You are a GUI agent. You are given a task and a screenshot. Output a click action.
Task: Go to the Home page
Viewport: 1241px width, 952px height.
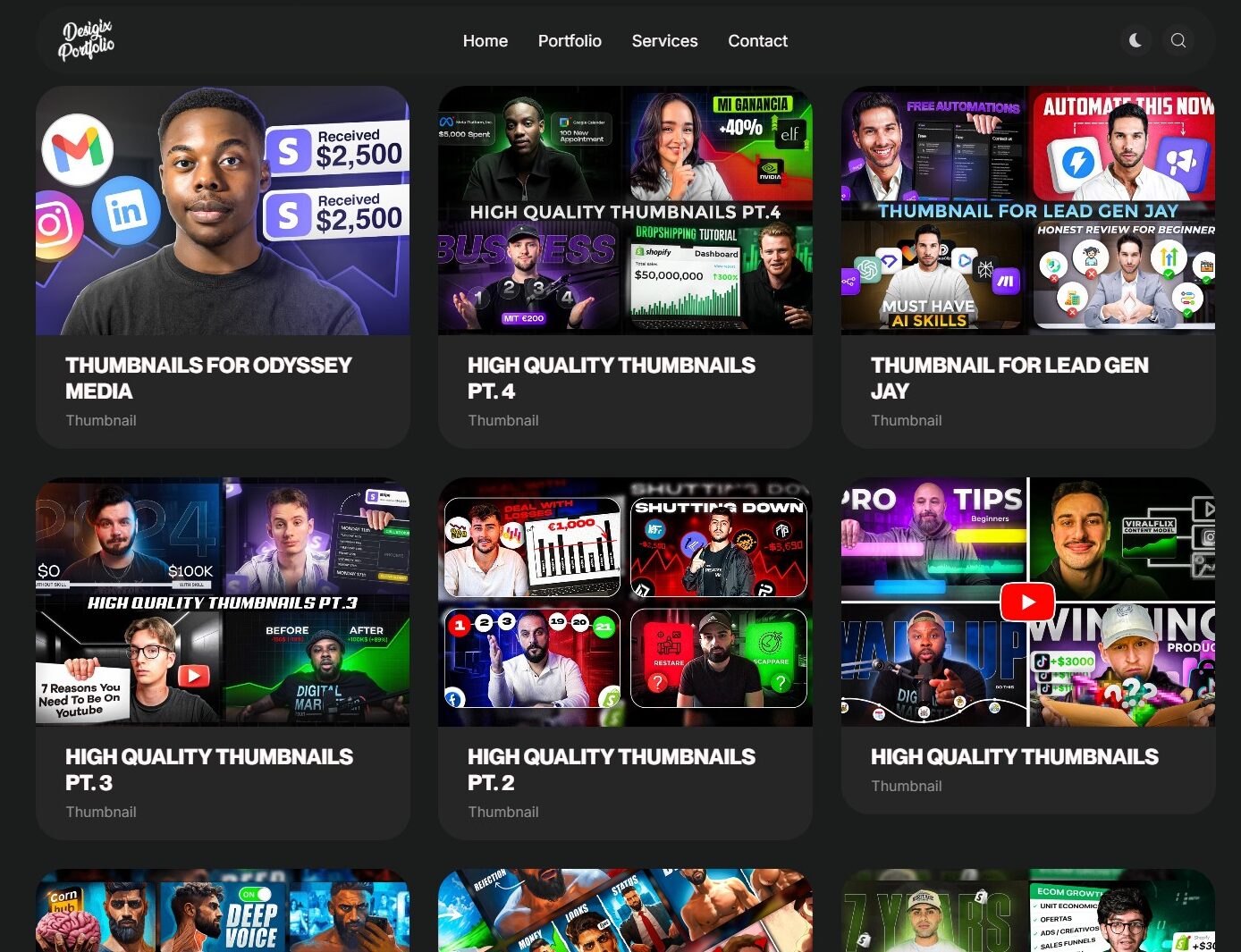(x=485, y=41)
